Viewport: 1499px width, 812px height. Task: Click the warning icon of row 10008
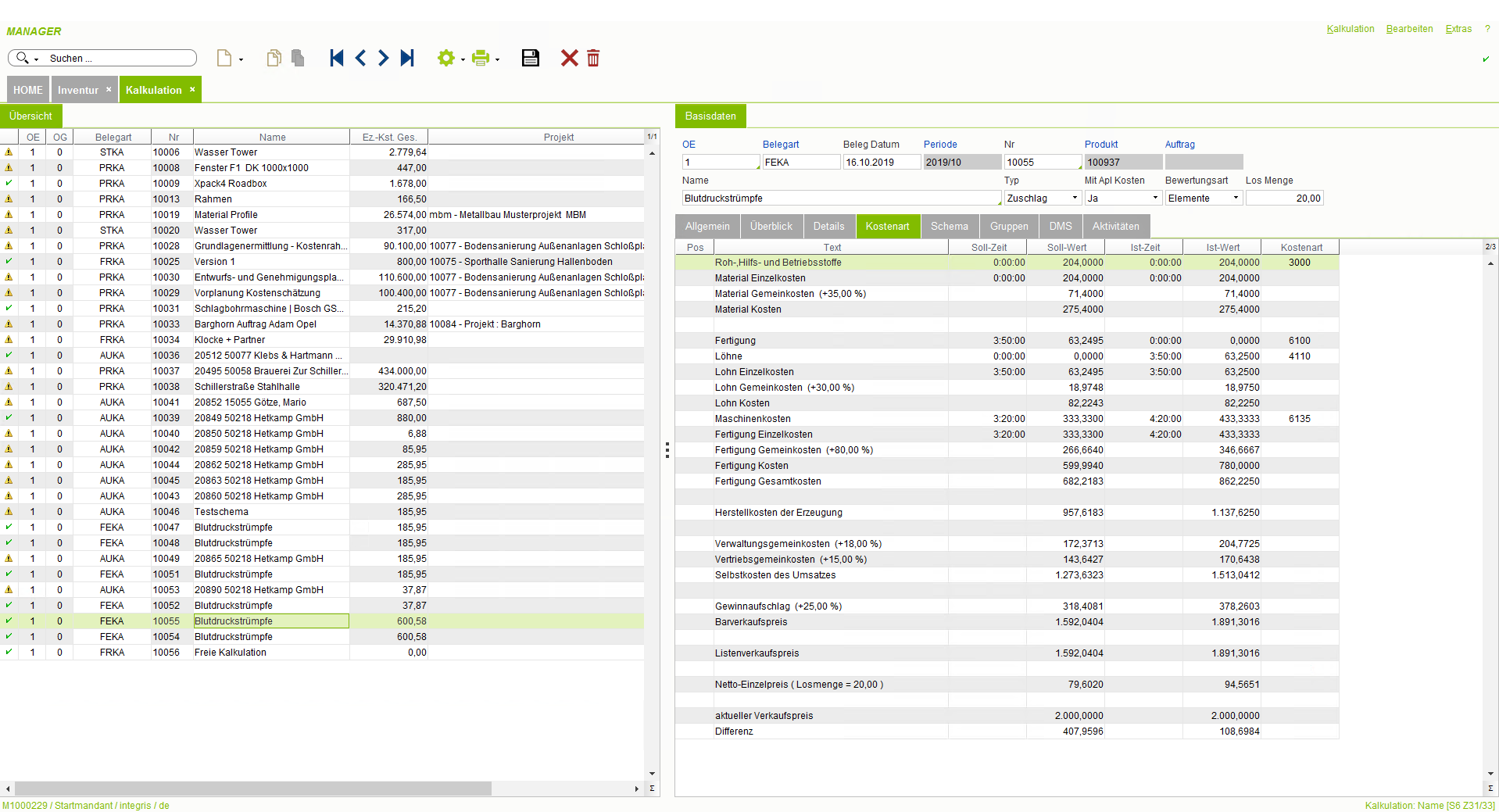[x=9, y=168]
